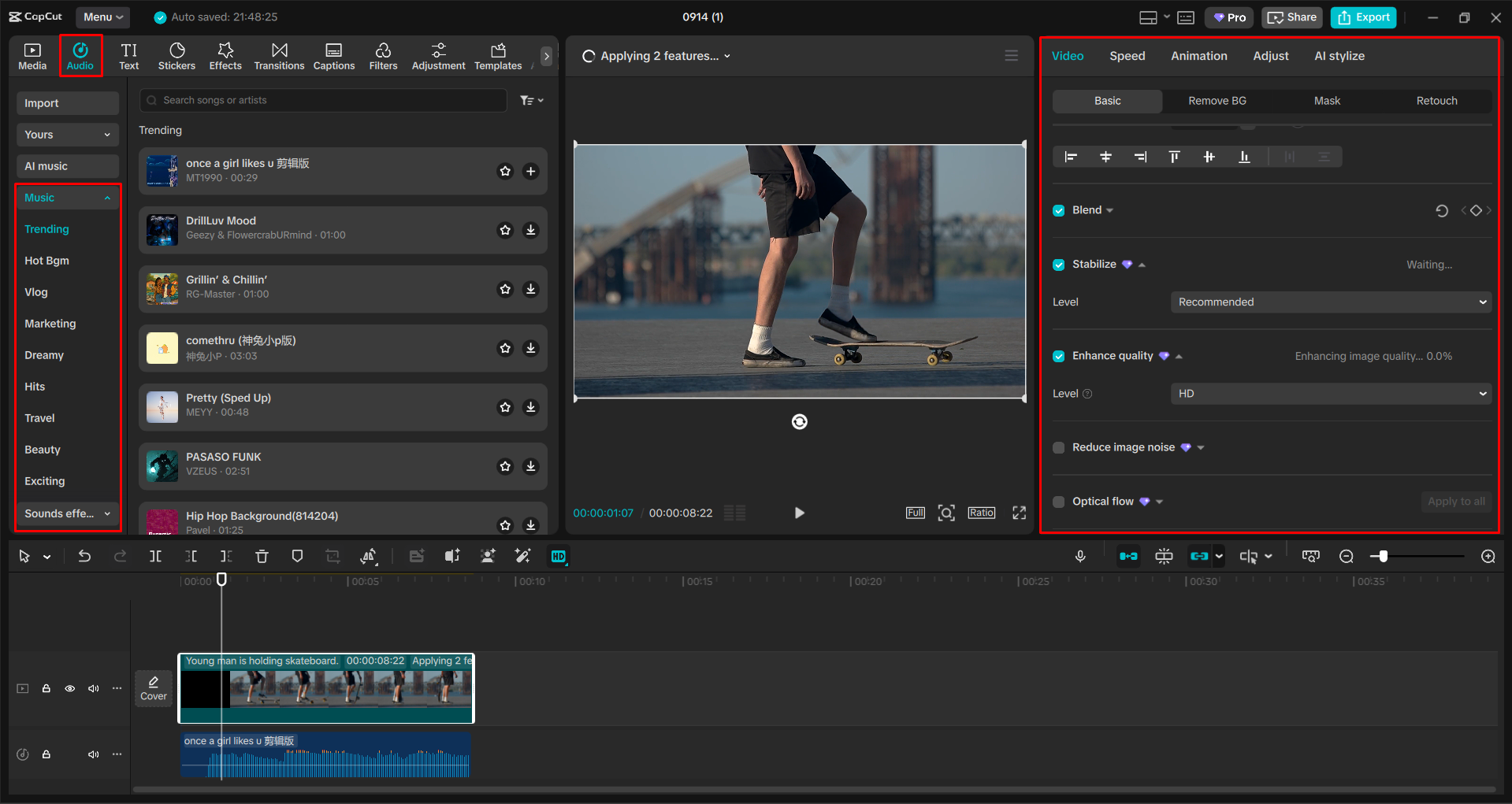
Task: Open the Stickers panel
Action: tap(176, 55)
